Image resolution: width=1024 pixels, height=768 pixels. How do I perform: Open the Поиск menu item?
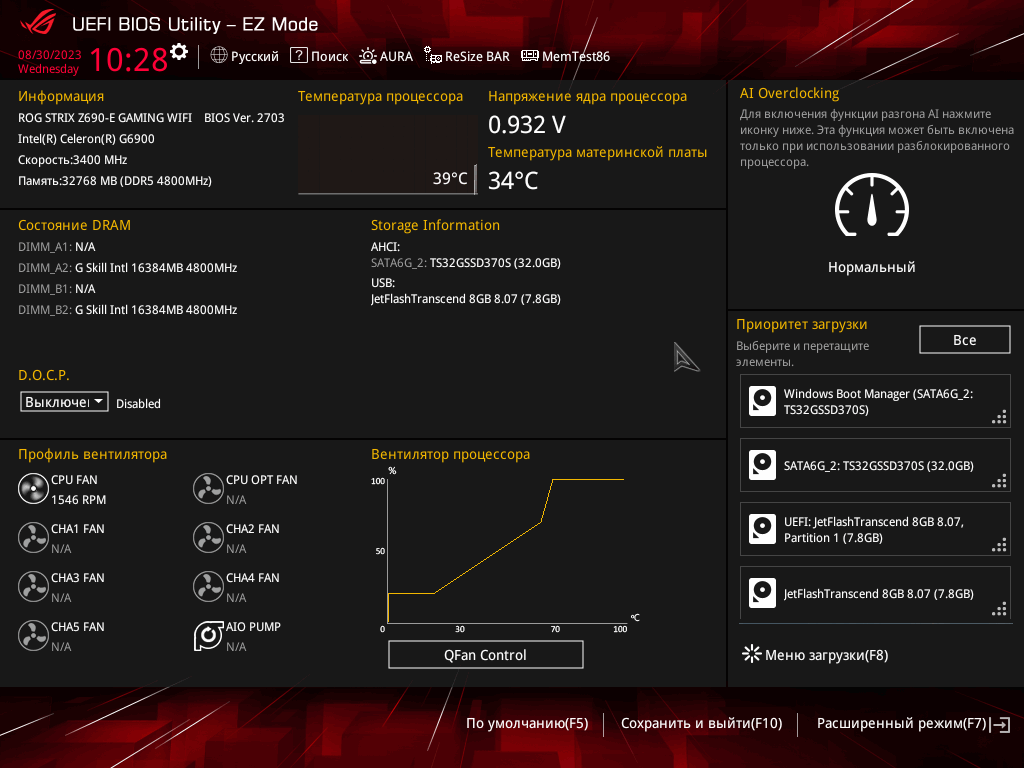[329, 56]
